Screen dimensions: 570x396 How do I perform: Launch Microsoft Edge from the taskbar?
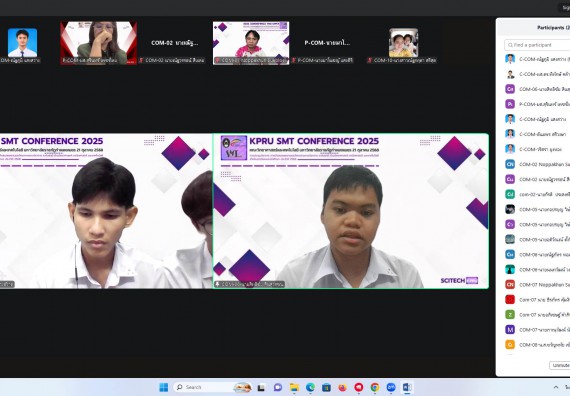coord(310,388)
